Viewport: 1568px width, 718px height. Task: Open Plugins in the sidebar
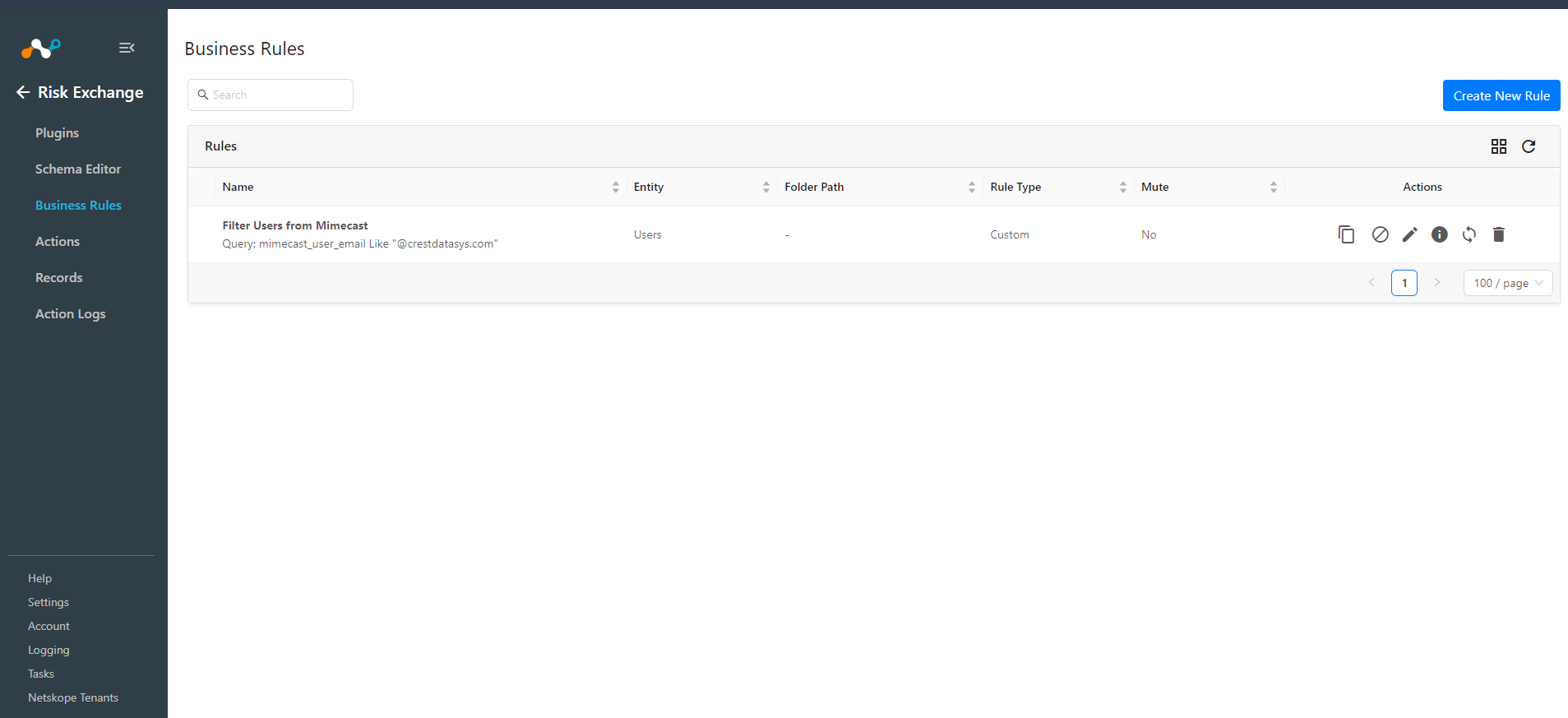pos(57,132)
